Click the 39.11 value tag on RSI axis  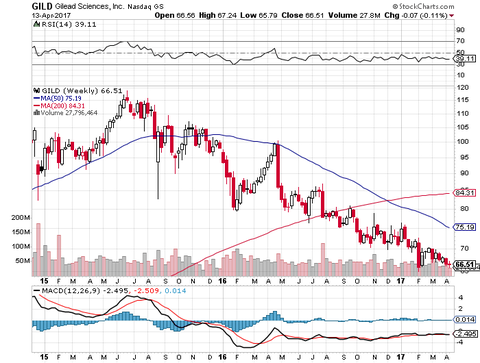[x=465, y=59]
